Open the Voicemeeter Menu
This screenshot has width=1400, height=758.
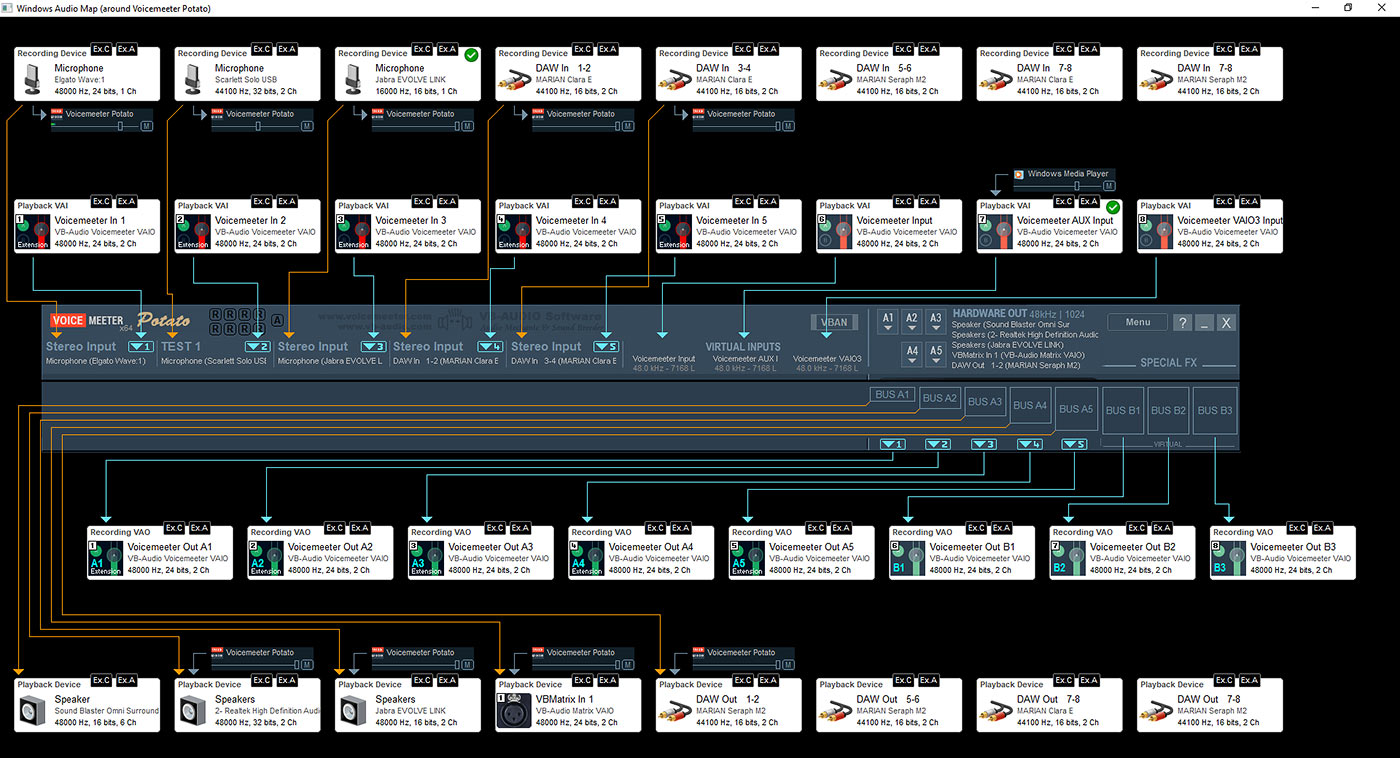1138,322
